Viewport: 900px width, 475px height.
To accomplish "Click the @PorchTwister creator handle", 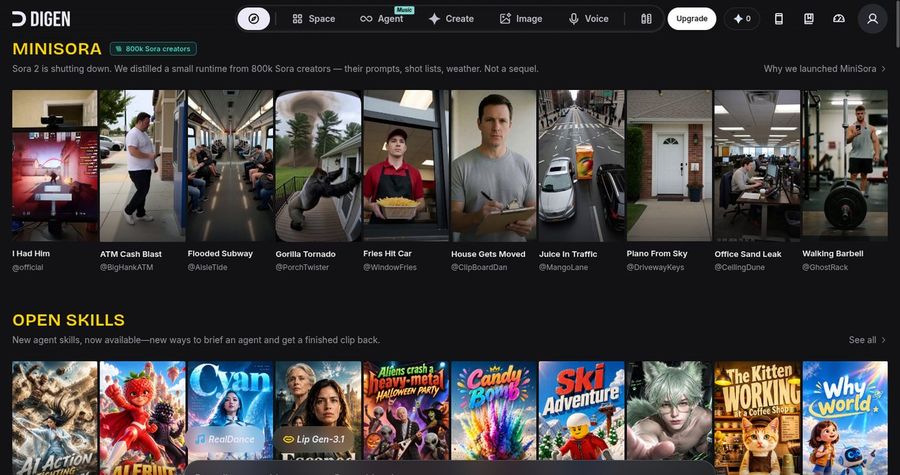I will point(302,267).
